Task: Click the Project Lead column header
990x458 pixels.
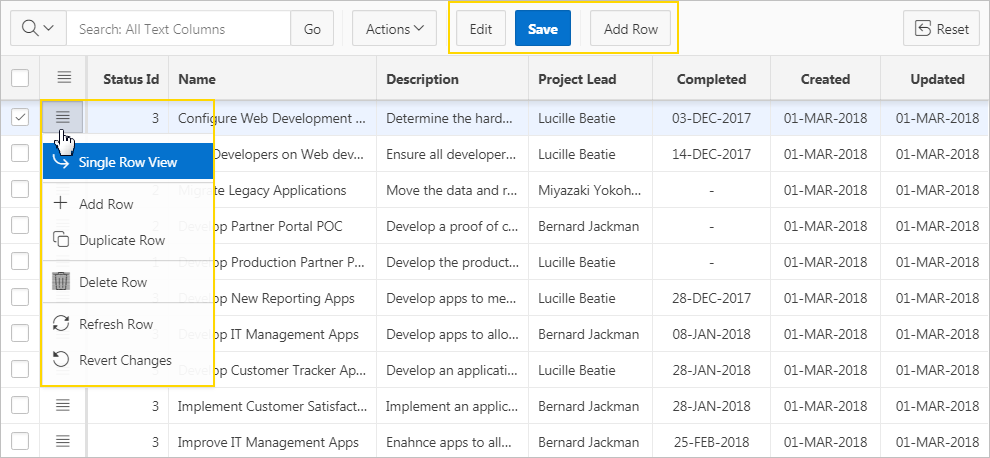Action: point(577,79)
